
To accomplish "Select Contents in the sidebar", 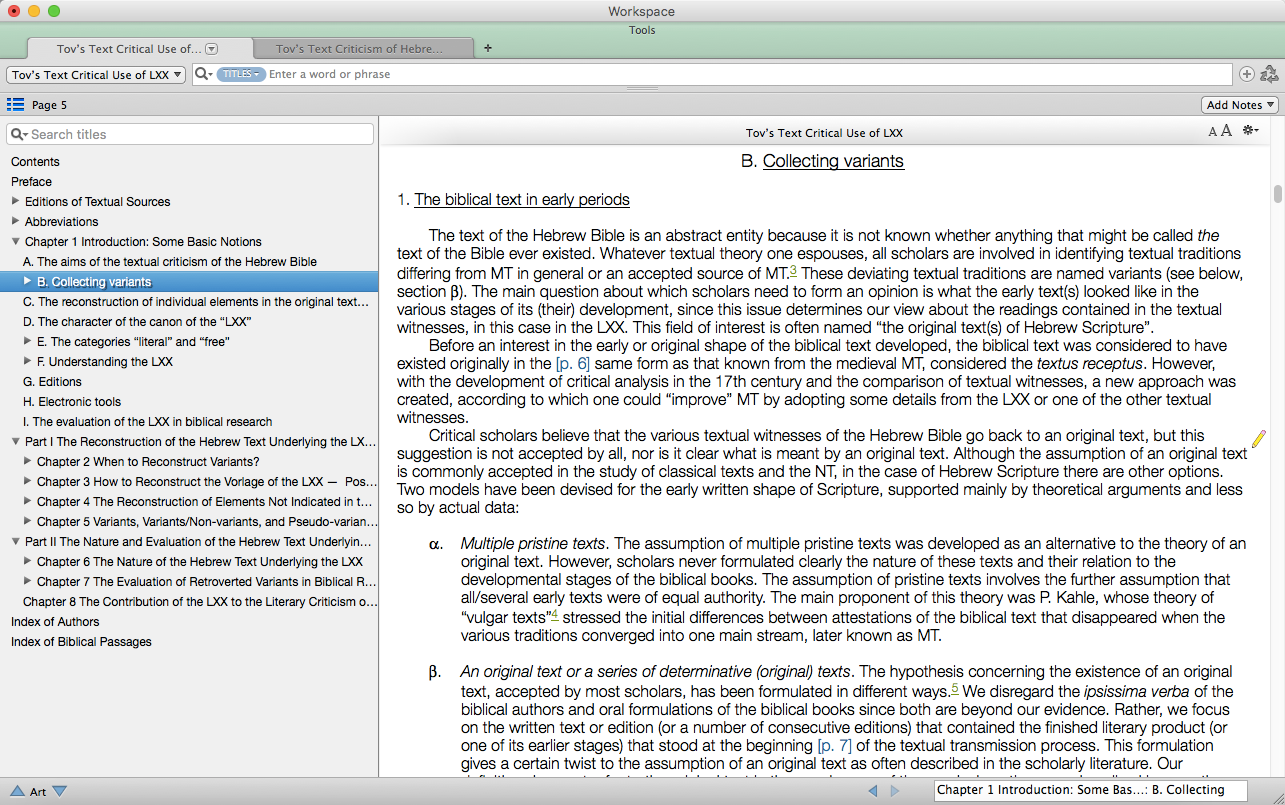I will 36,161.
